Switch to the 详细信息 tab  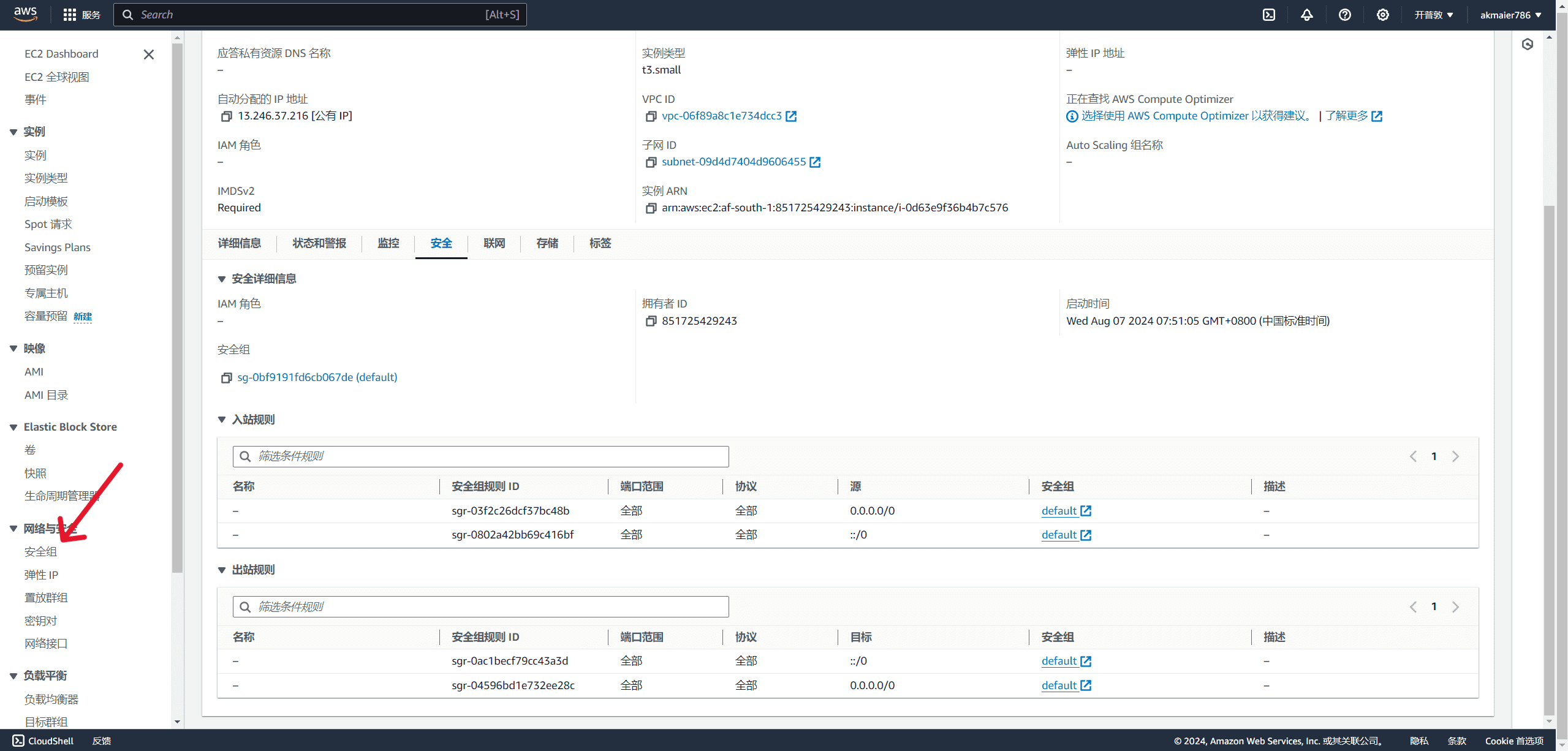(x=239, y=243)
